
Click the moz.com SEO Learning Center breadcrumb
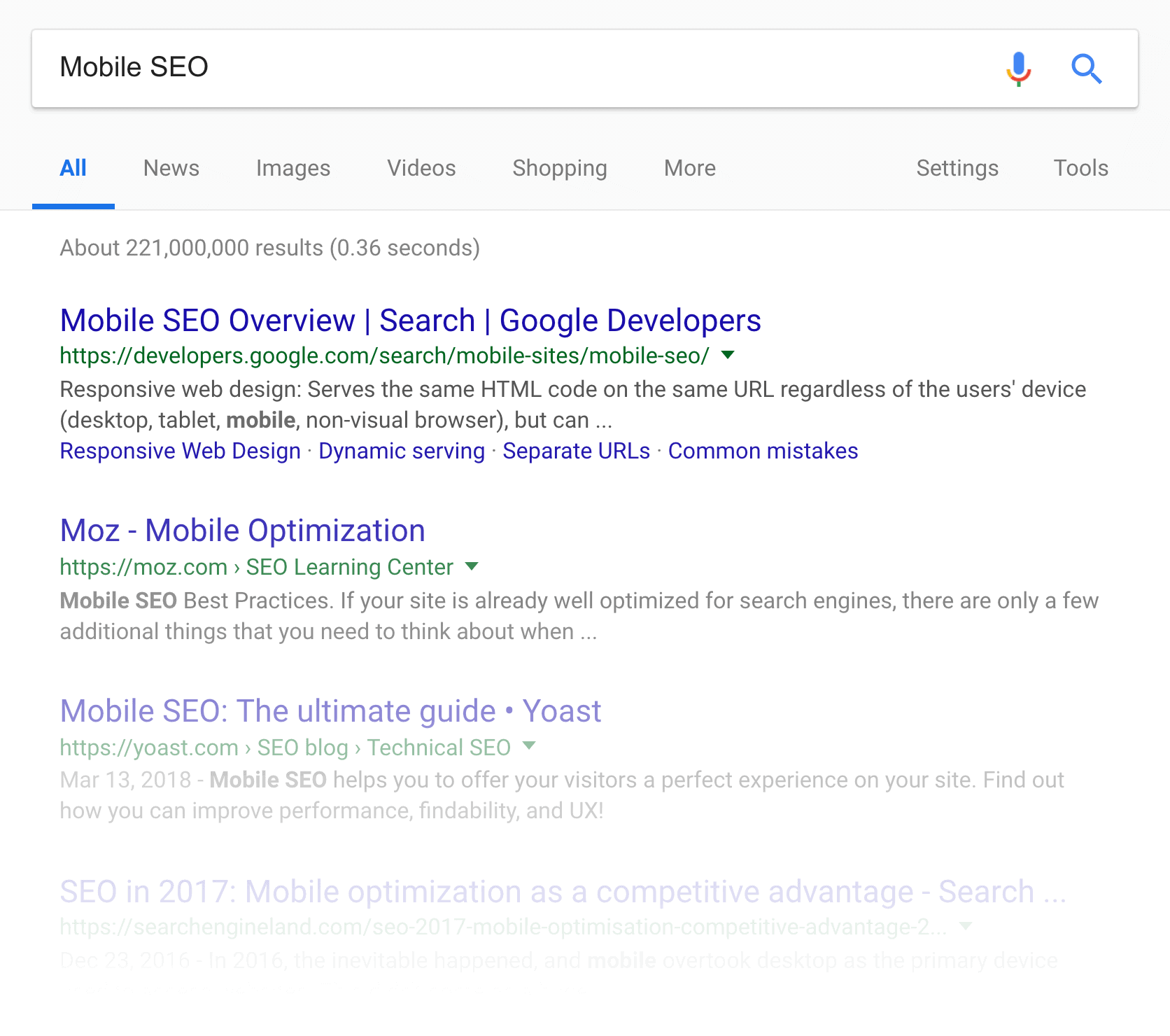(x=257, y=567)
